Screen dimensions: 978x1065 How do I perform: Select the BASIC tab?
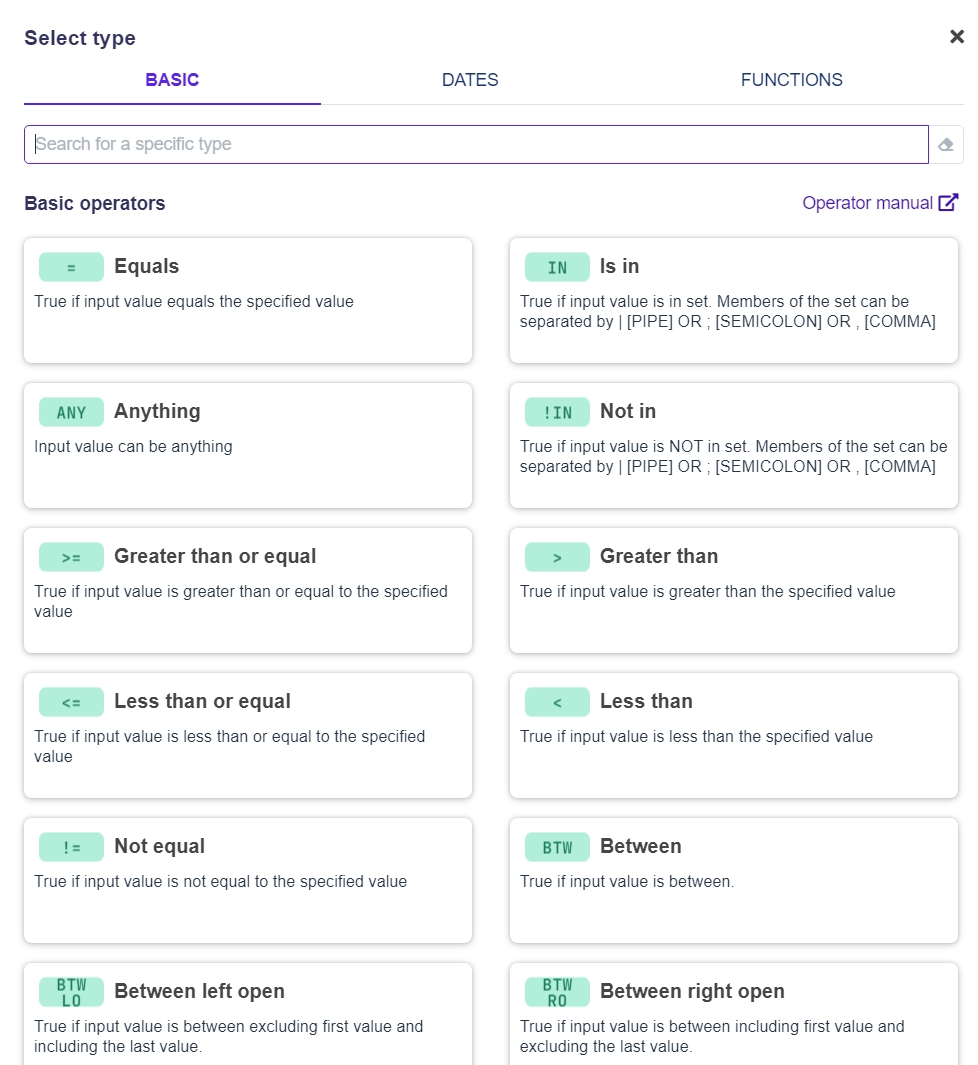[172, 80]
